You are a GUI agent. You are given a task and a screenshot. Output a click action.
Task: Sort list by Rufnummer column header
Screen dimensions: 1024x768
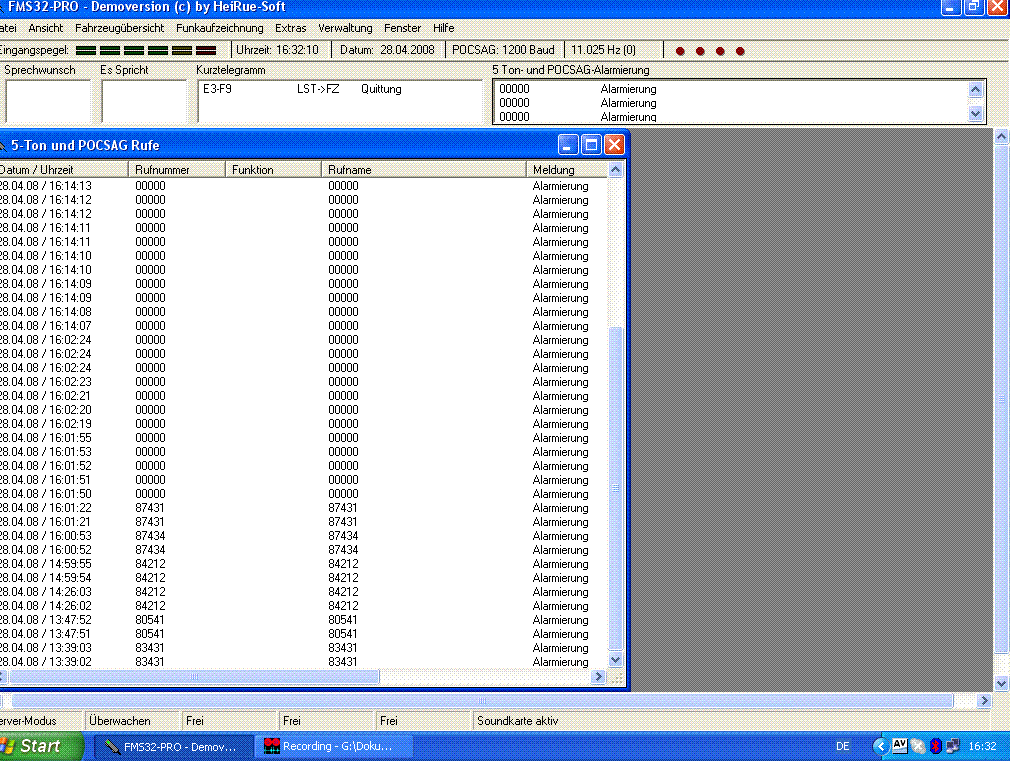click(x=178, y=170)
